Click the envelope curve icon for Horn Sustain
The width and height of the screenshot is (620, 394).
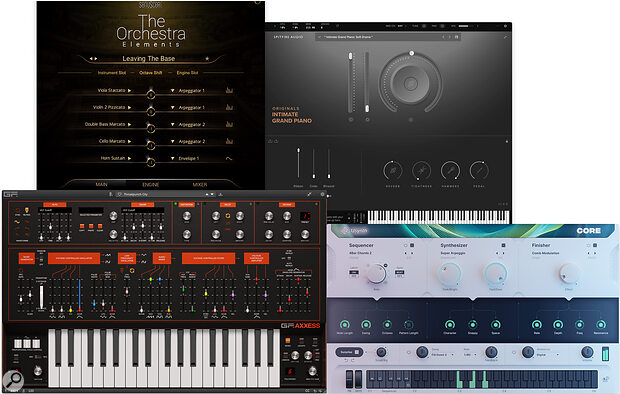point(229,158)
